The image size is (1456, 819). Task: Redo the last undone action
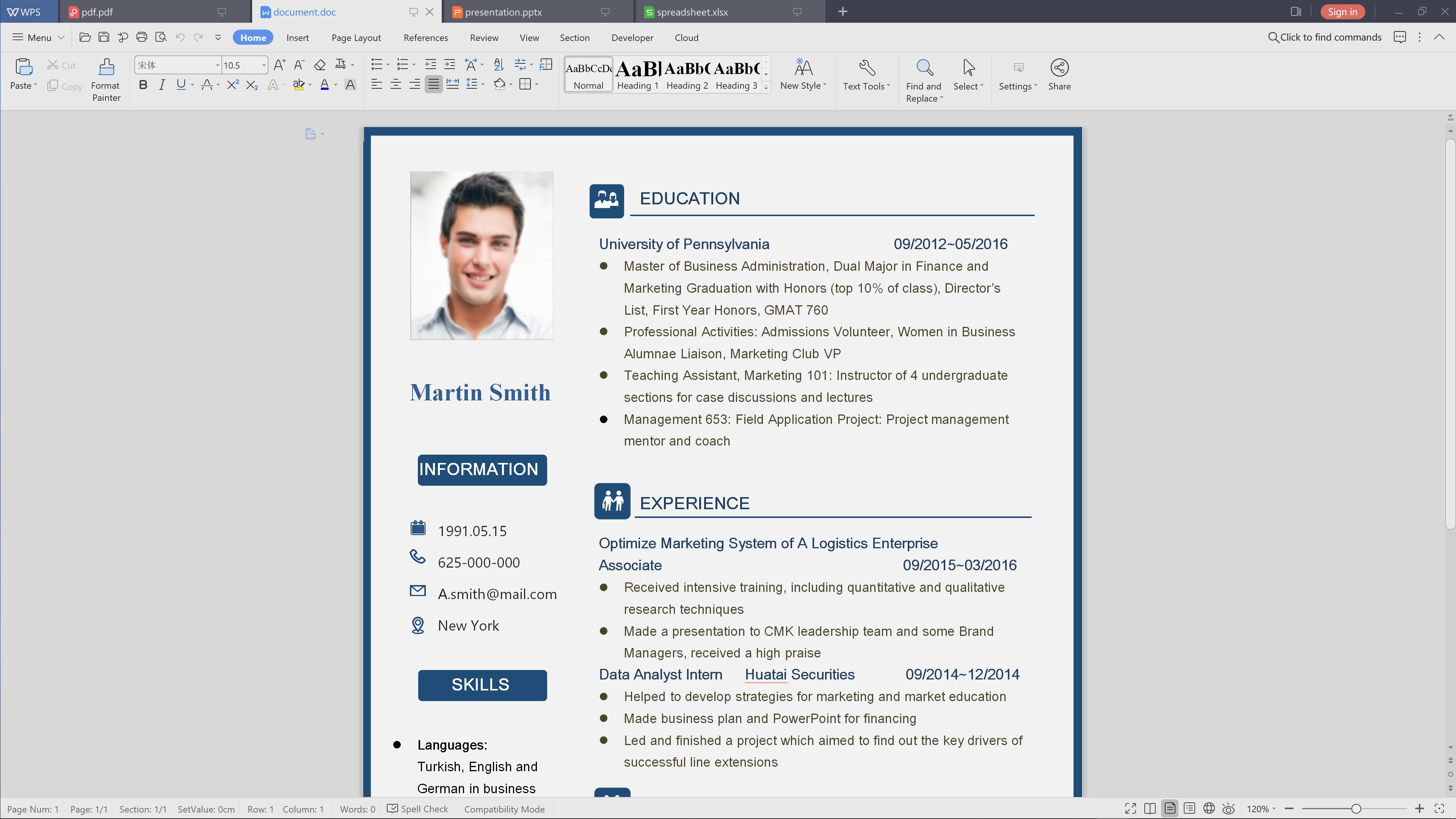click(198, 37)
